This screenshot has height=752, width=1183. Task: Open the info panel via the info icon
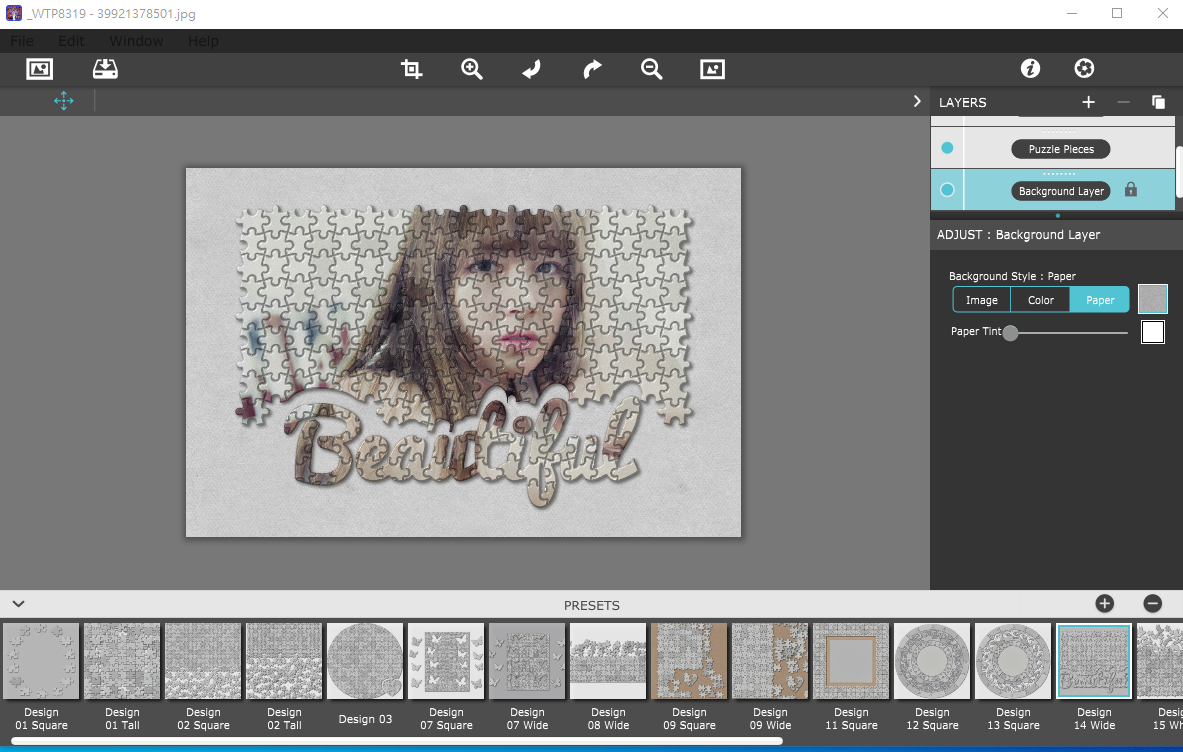(x=1030, y=69)
